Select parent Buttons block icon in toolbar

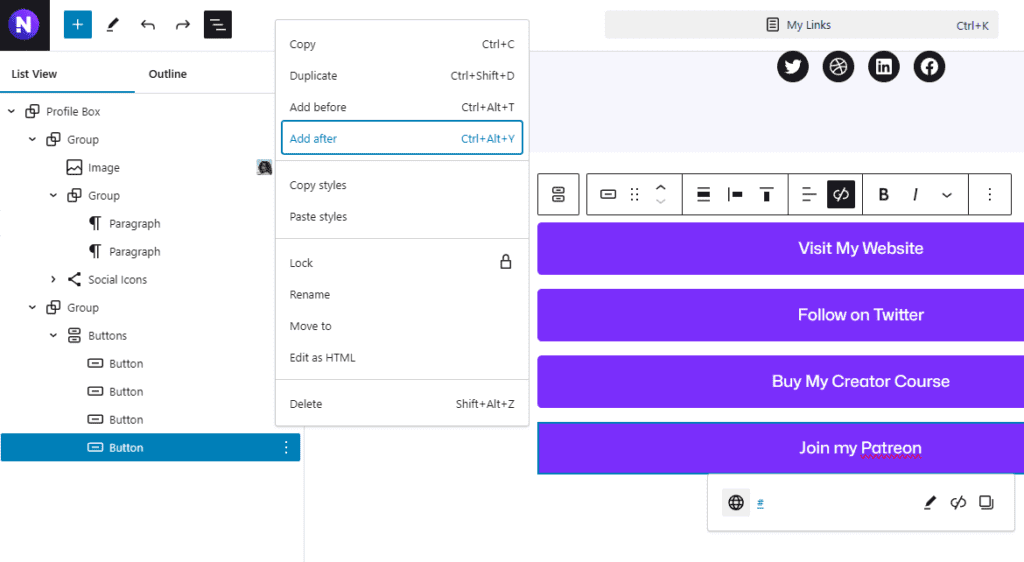558,194
